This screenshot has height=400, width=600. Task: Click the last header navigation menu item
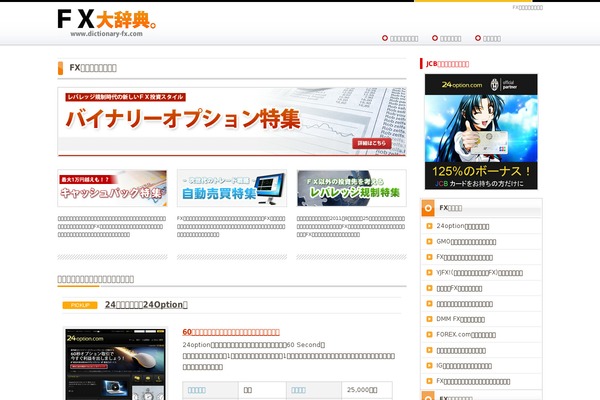point(488,38)
